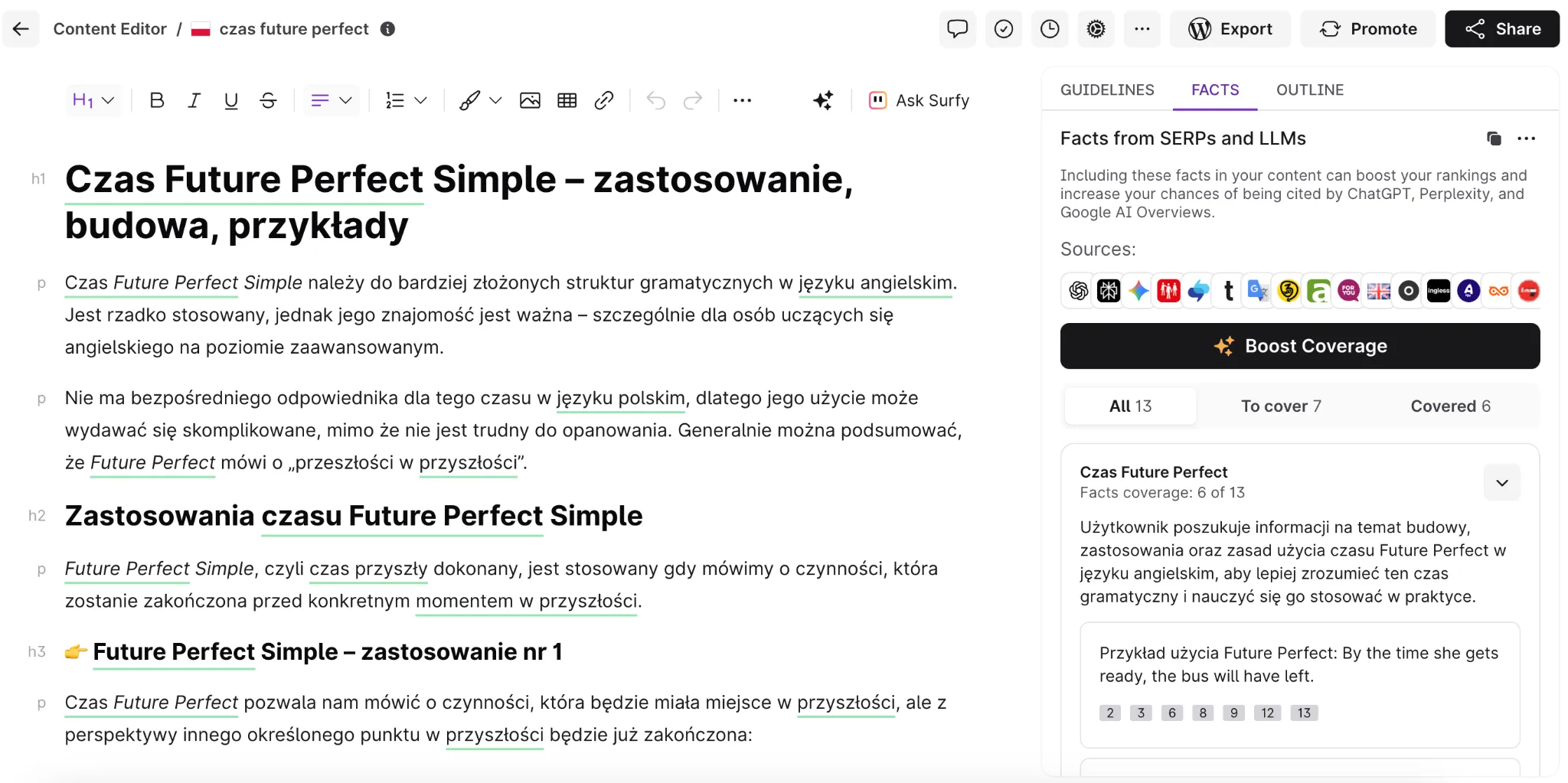Open the highlighter brush dropdown

click(480, 100)
